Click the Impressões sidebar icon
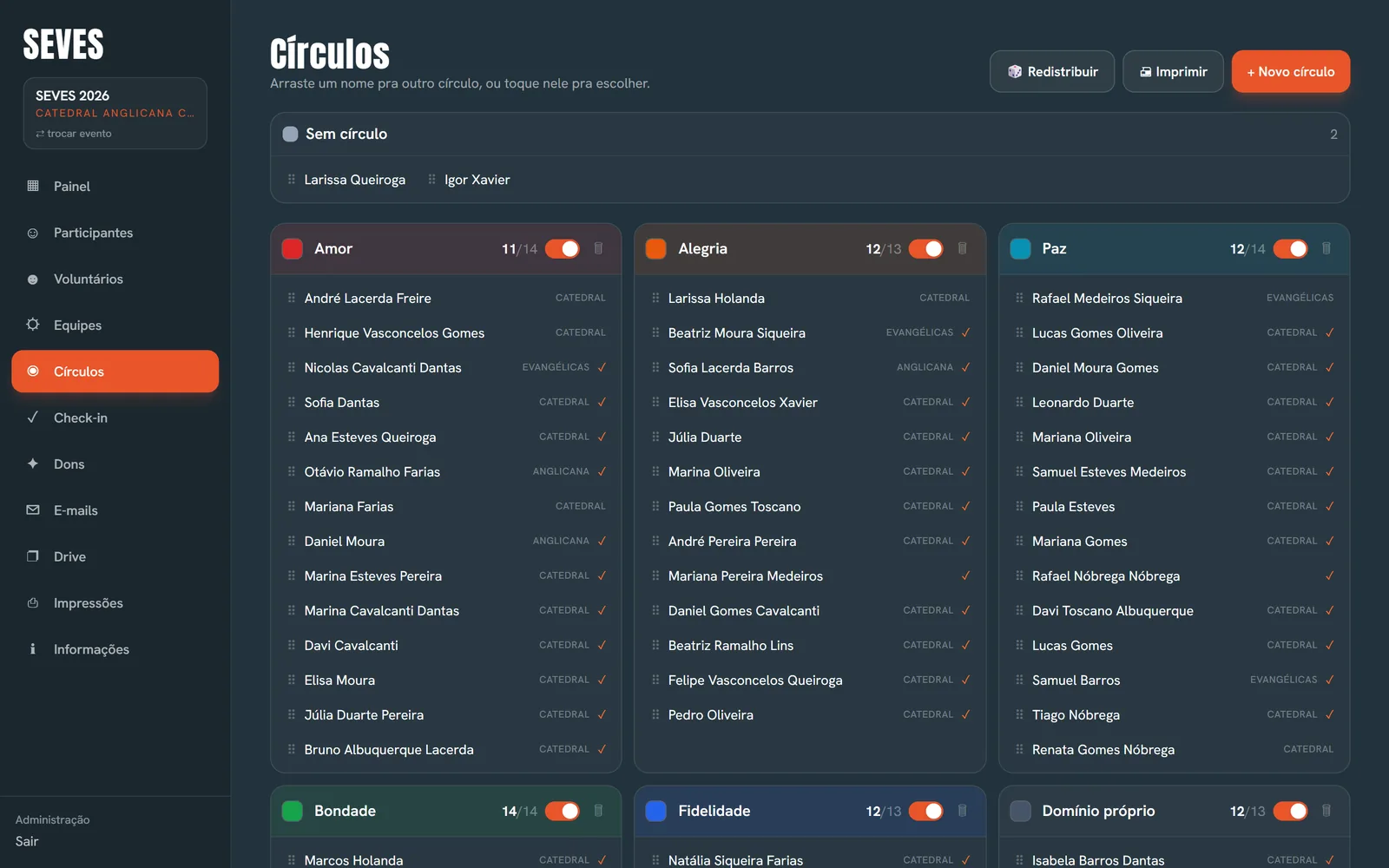Screen dimensions: 1389x868 [33, 602]
